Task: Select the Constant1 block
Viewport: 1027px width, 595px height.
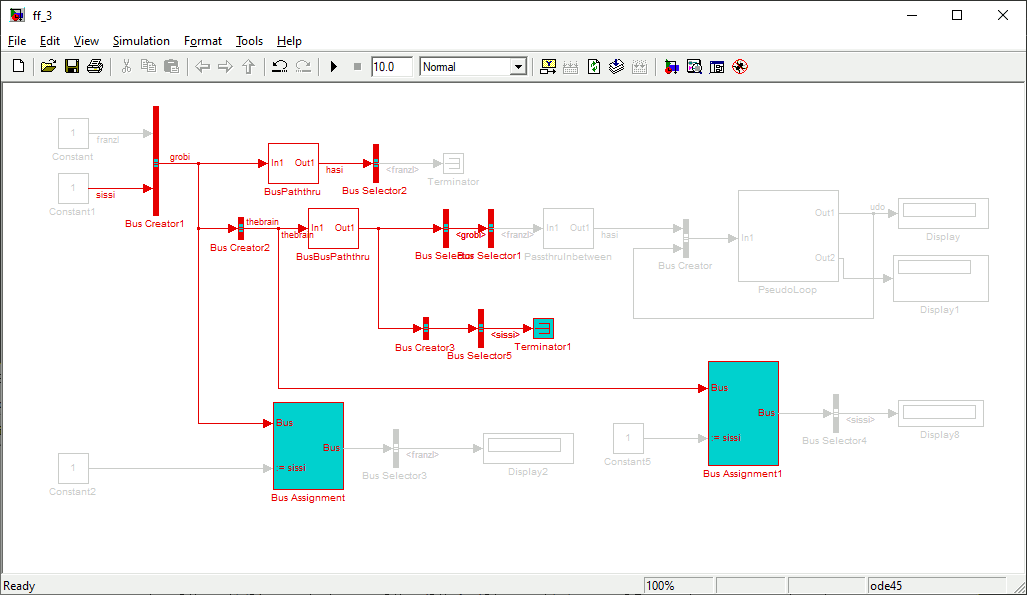Action: pos(73,189)
